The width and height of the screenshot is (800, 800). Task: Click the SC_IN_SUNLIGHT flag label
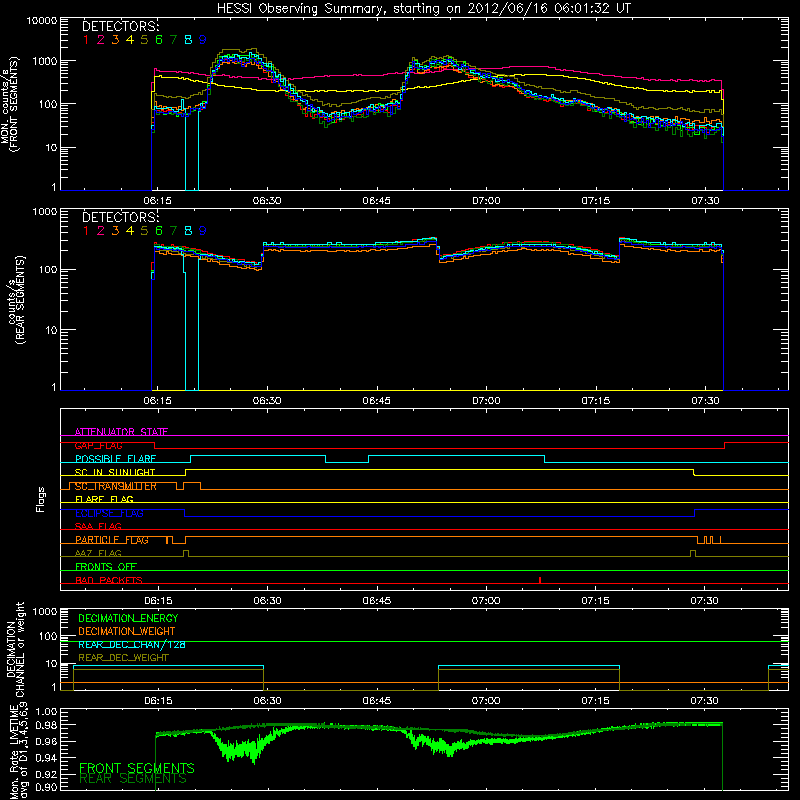tap(115, 472)
